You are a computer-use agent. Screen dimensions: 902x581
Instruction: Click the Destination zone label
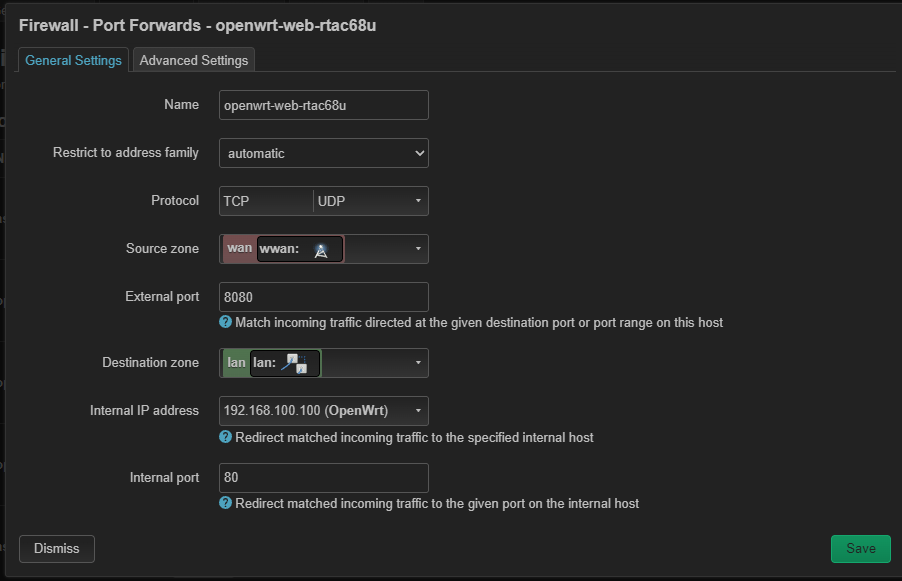(151, 362)
